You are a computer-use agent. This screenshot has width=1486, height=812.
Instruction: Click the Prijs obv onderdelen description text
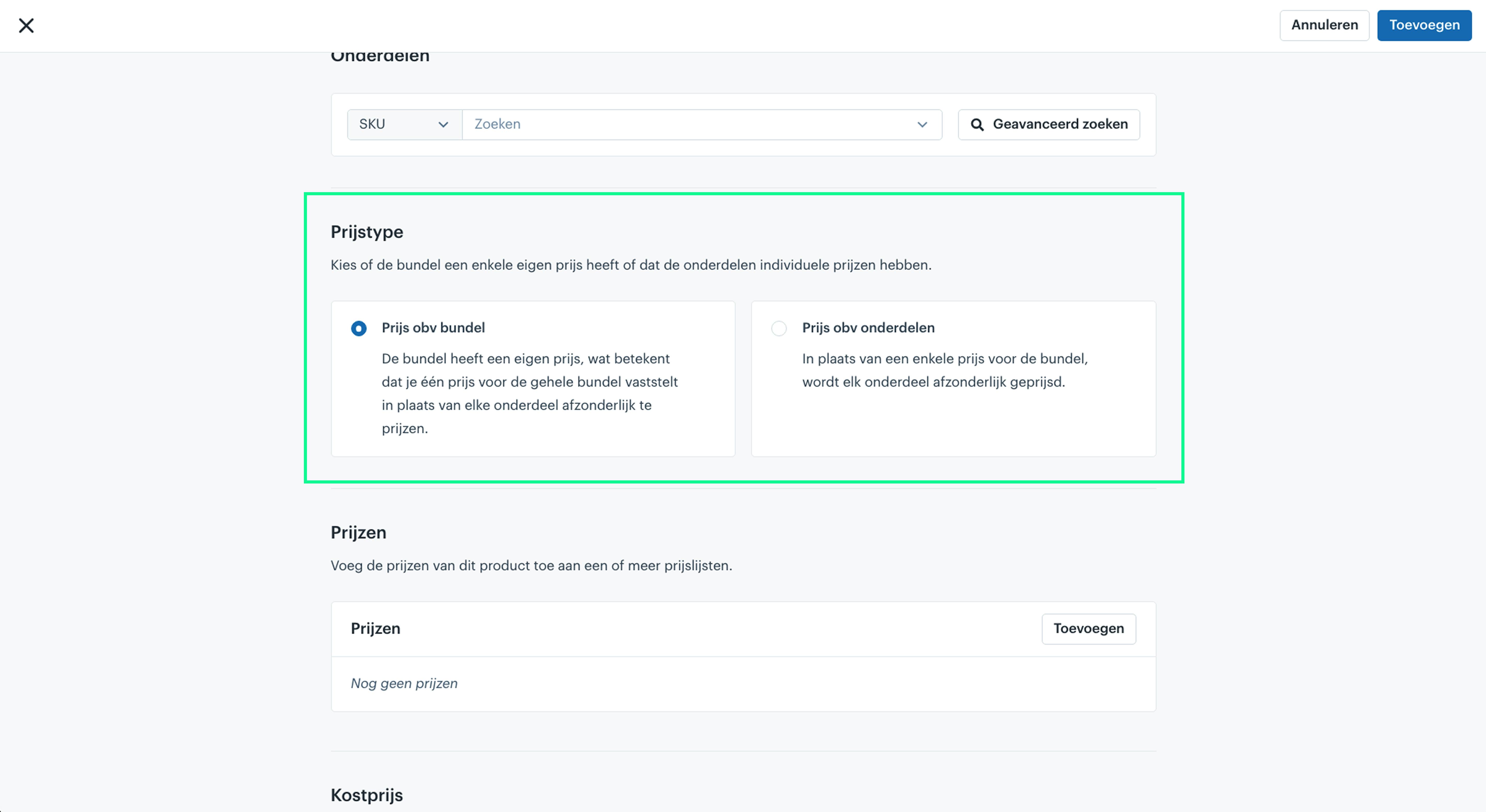click(945, 370)
